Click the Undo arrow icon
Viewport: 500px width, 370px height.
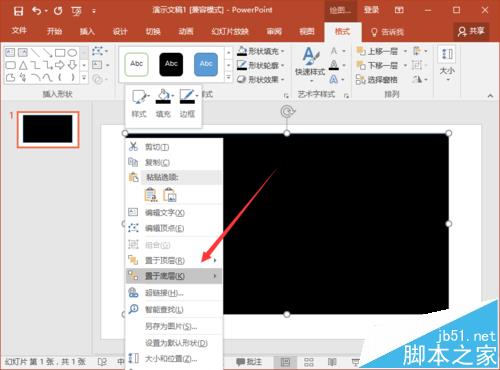(36, 11)
